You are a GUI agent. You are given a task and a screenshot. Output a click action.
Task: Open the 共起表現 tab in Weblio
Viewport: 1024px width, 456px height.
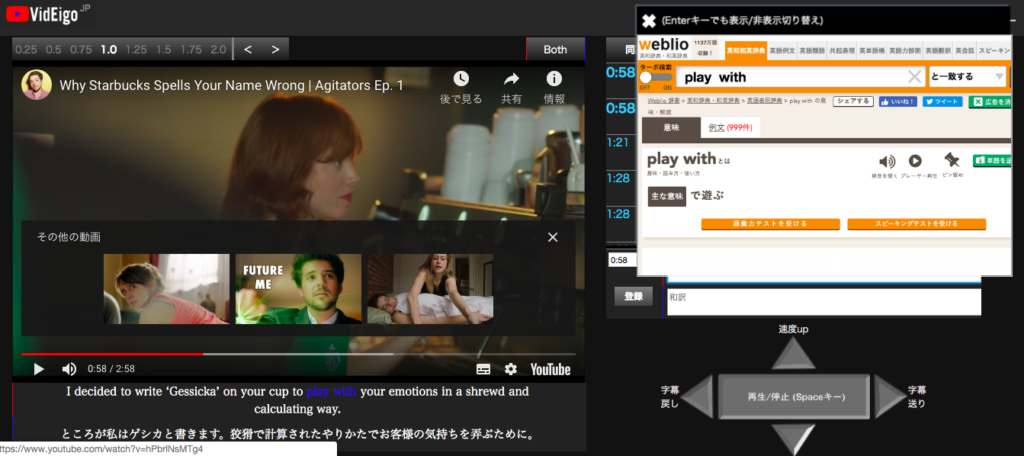841,50
